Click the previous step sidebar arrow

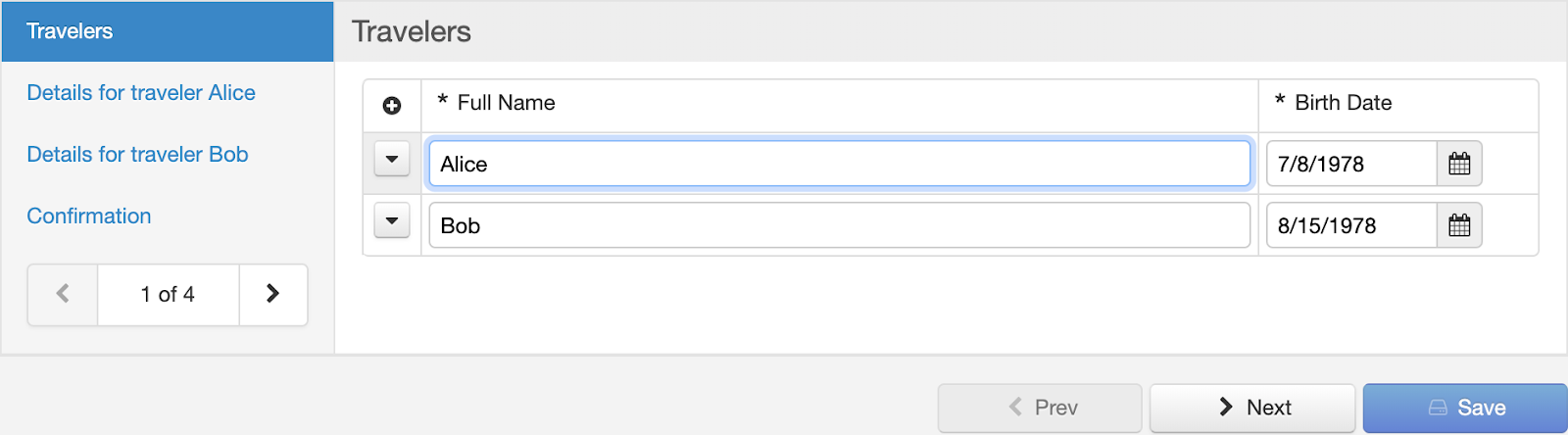(x=63, y=294)
